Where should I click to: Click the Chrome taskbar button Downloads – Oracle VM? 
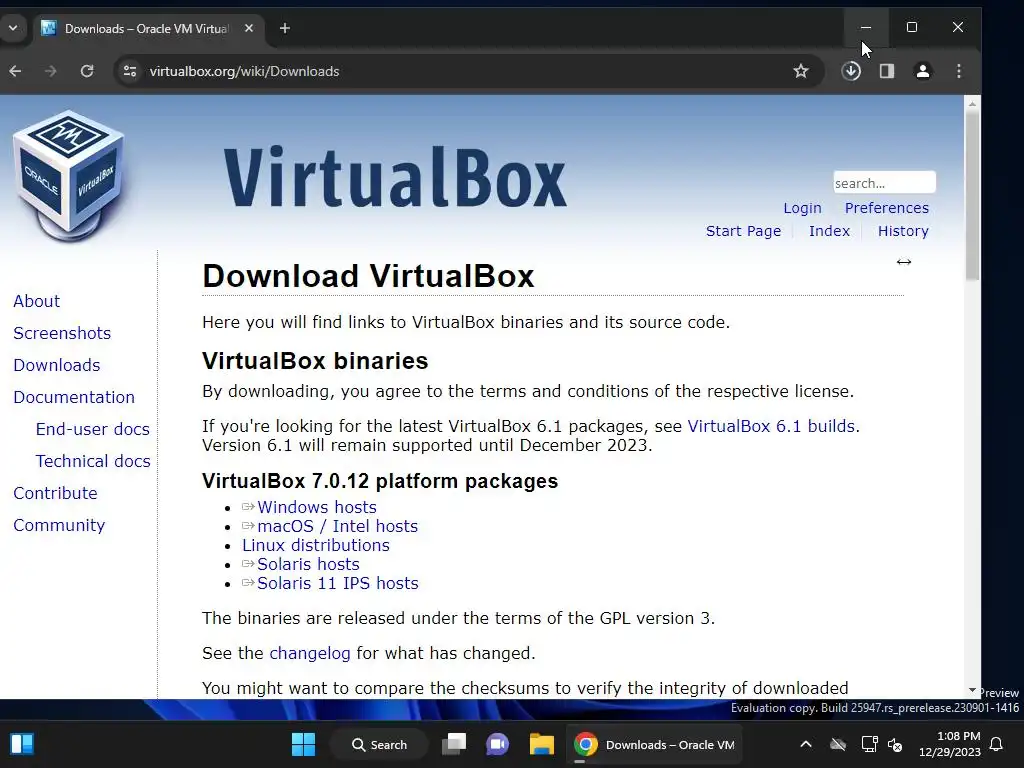[x=654, y=744]
